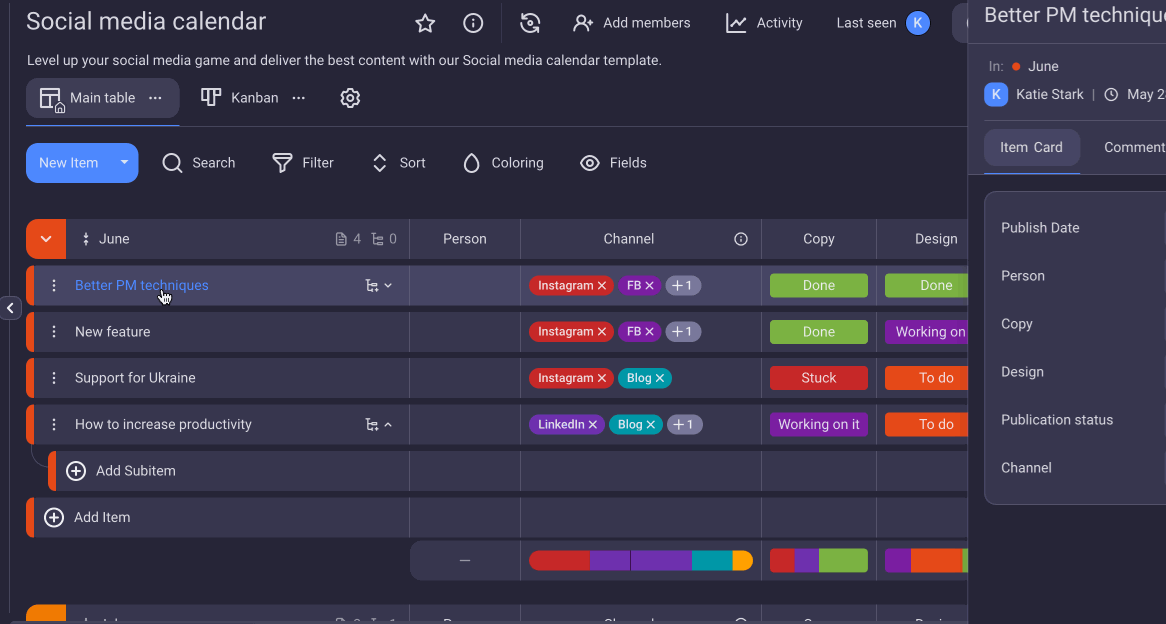Open Better PM techniques item
Viewport: 1166px width, 624px height.
coord(141,286)
